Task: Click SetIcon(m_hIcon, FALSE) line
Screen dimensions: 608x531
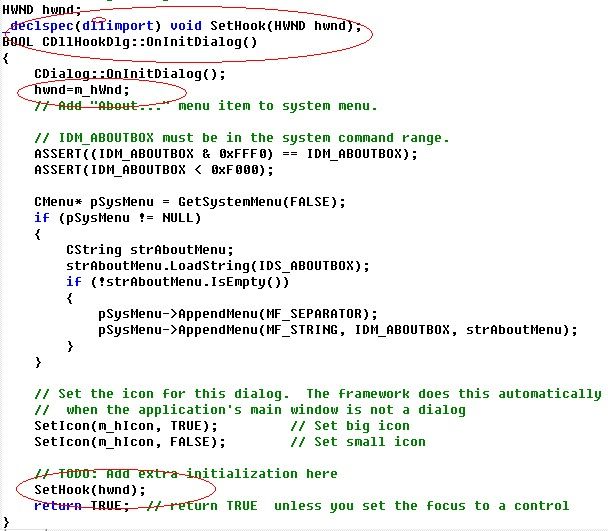Action: coord(130,442)
